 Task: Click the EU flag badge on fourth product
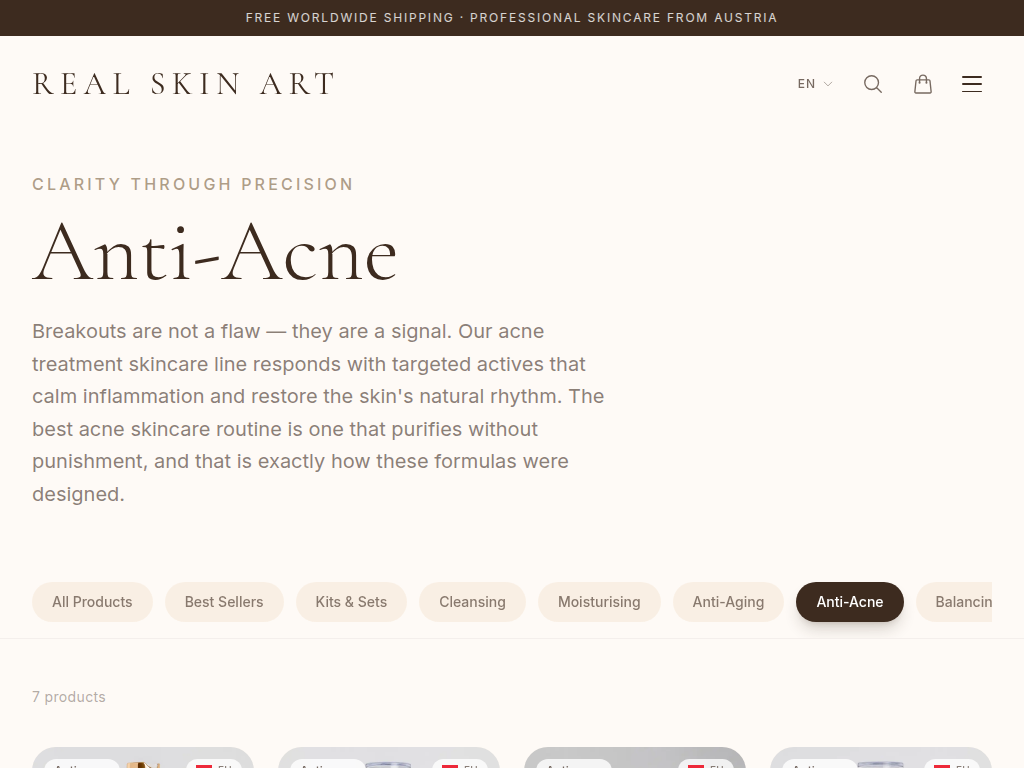click(951, 764)
